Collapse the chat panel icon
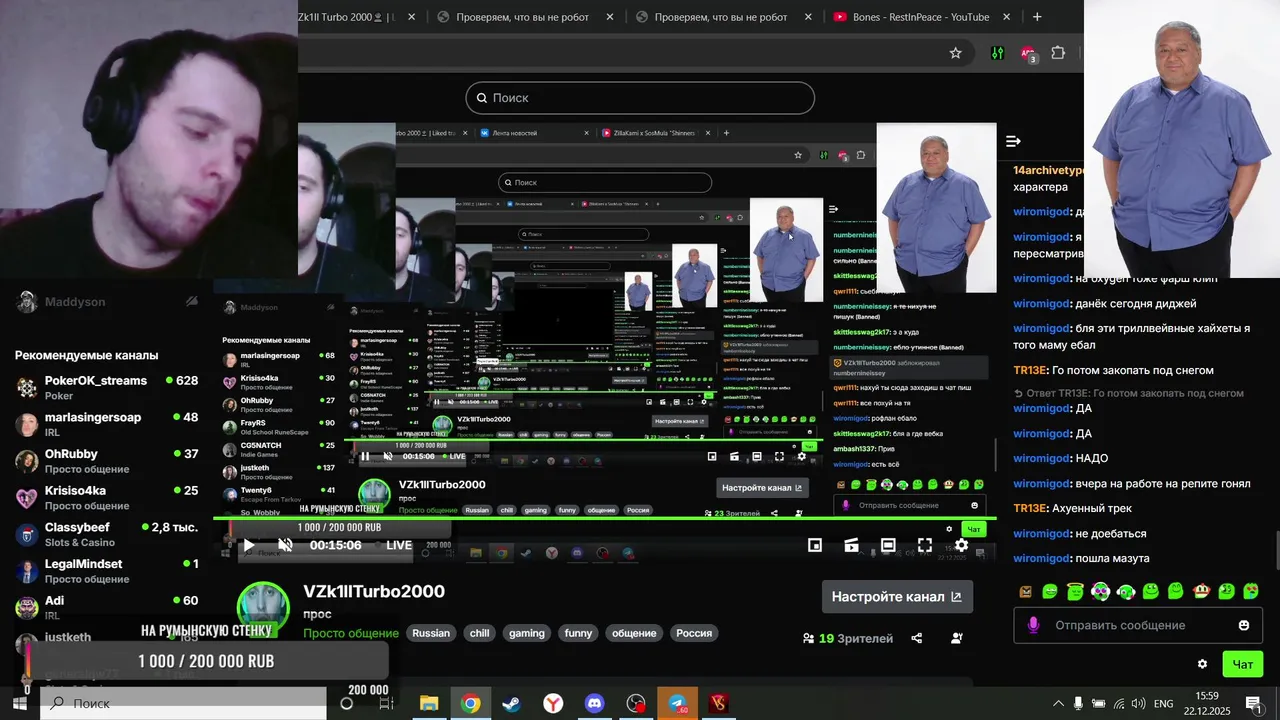The height and width of the screenshot is (720, 1280). pos(1013,141)
